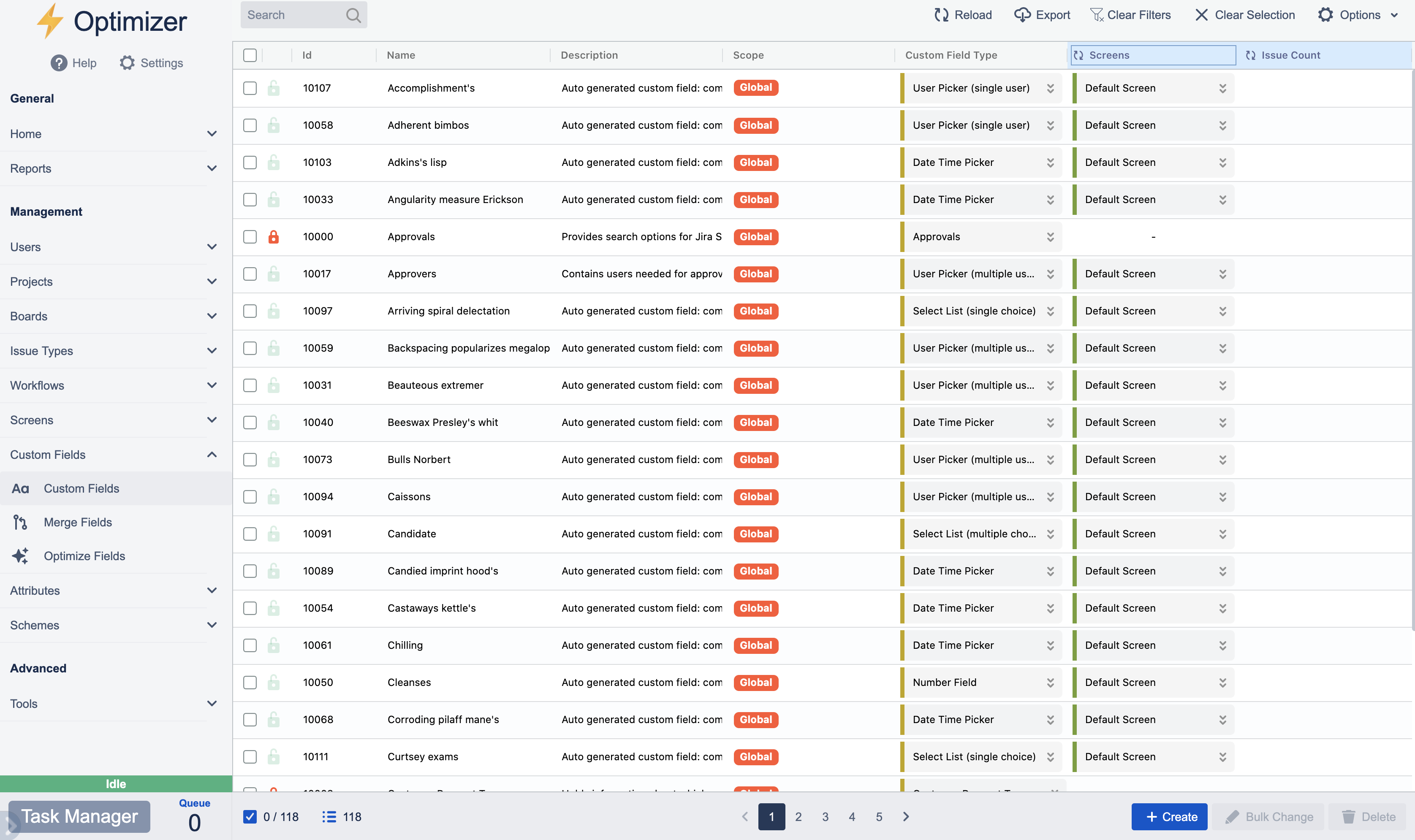Viewport: 1415px width, 840px height.
Task: Open the Options dropdown
Action: point(1359,15)
